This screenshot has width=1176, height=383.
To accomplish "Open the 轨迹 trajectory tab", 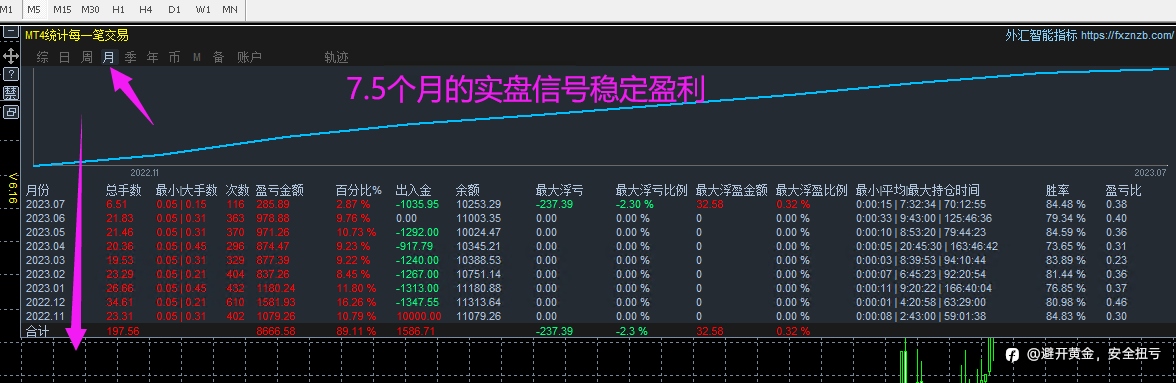I will 336,57.
